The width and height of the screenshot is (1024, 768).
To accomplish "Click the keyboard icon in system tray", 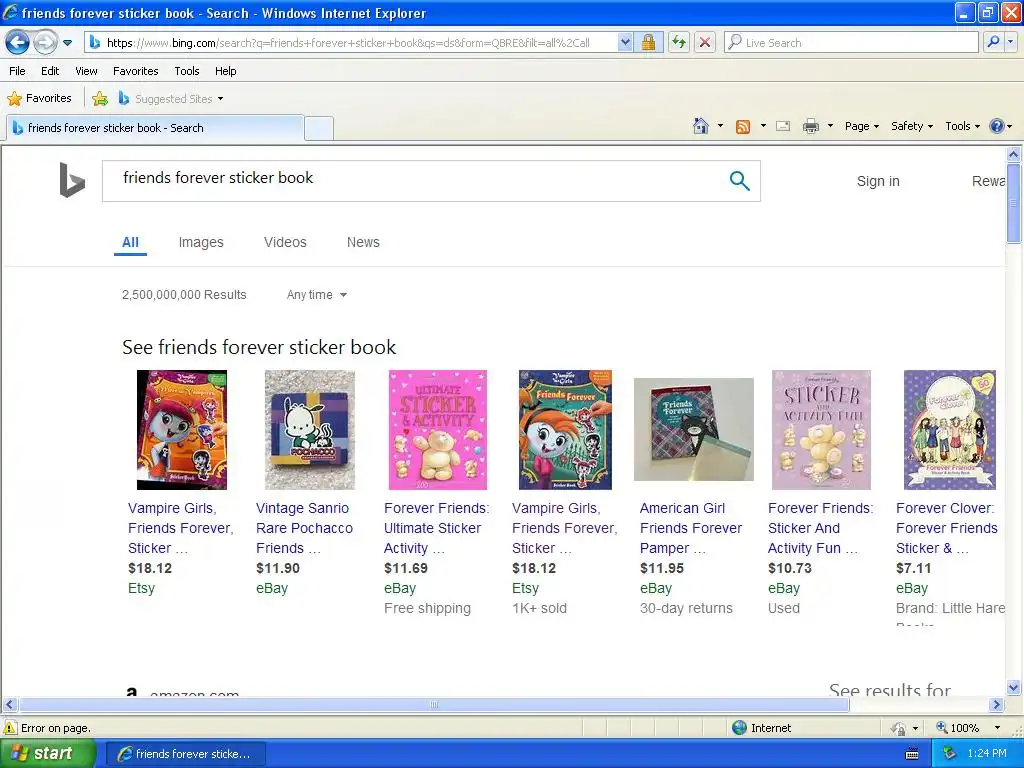I will 912,754.
